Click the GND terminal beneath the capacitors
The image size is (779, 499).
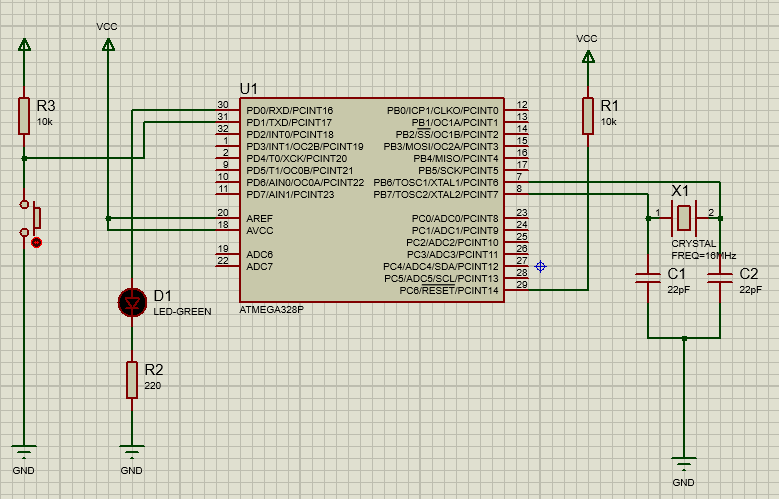(x=684, y=465)
